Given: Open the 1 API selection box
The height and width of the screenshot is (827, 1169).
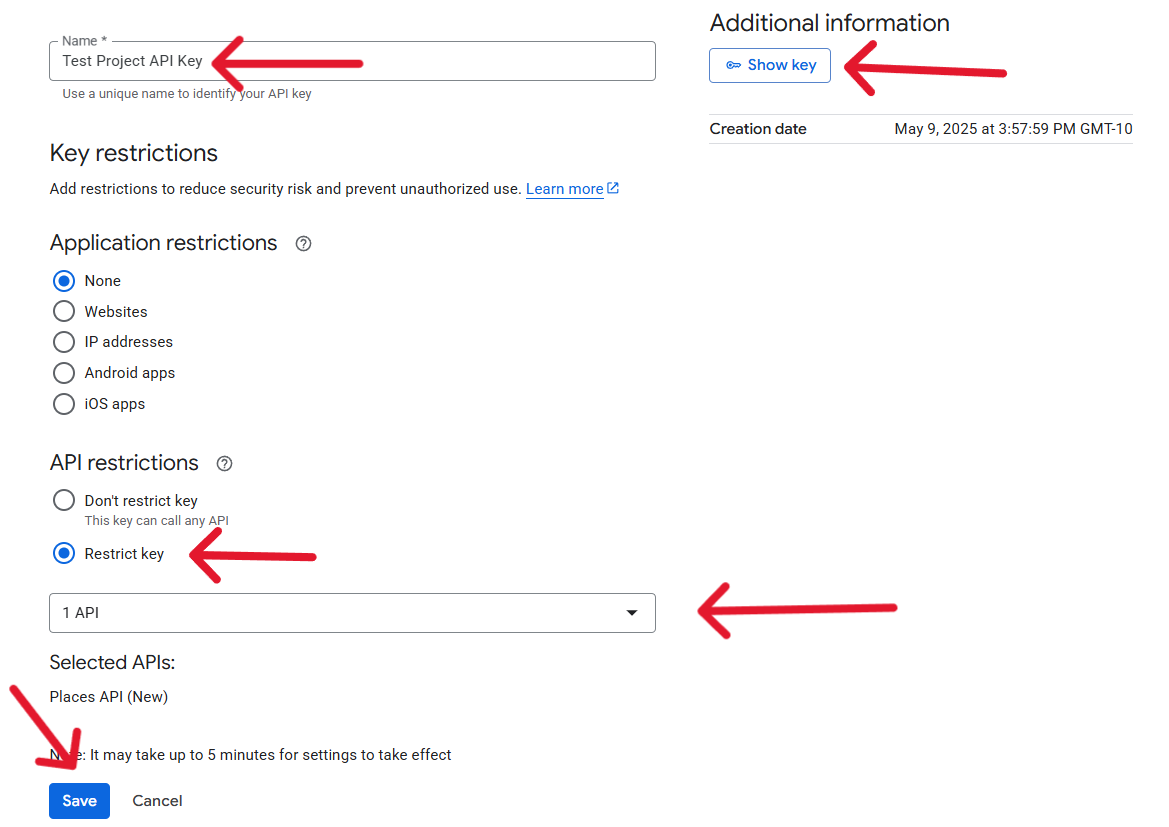Looking at the screenshot, I should point(340,613).
